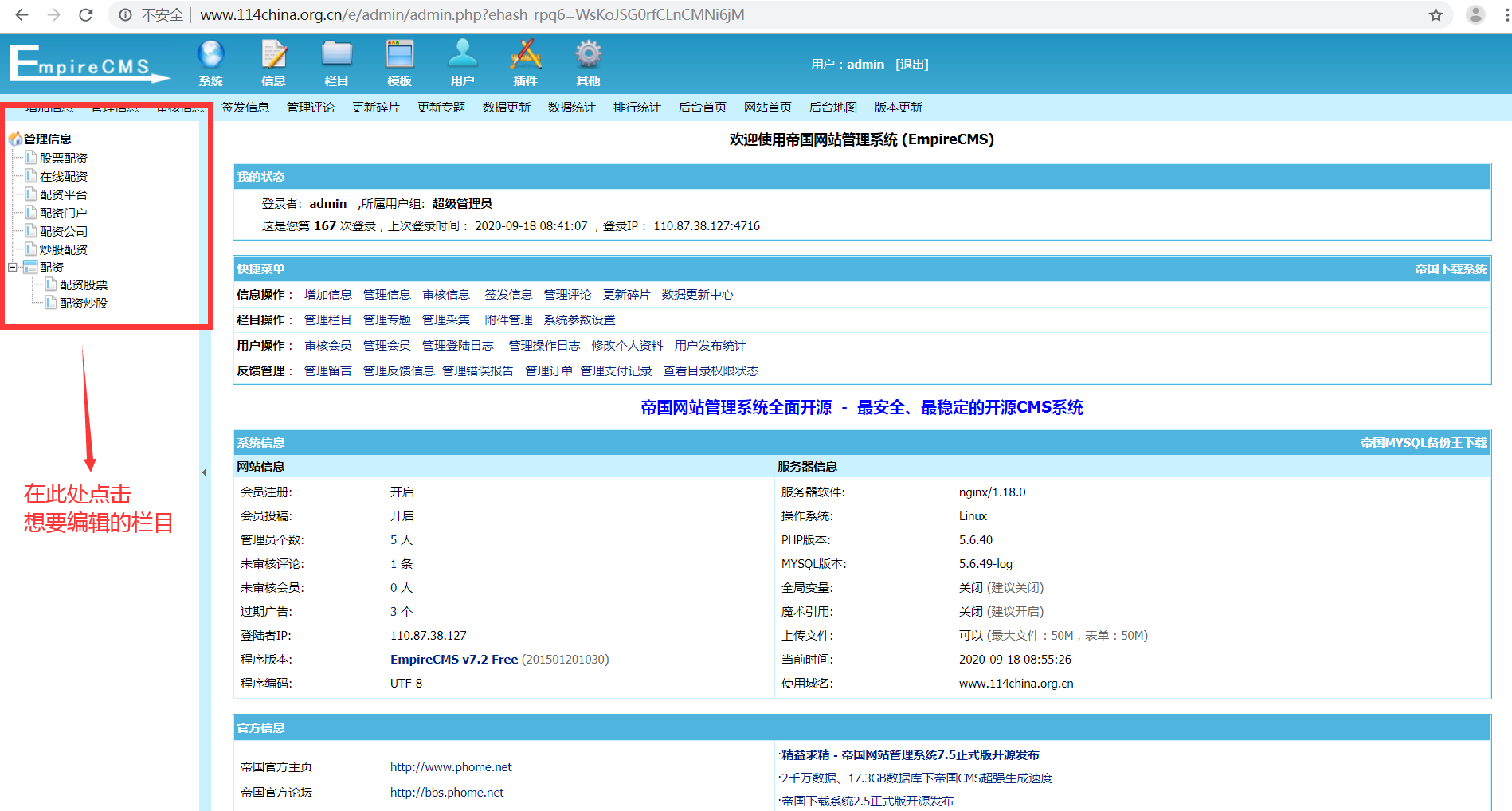Go to 网站首页 in the sub-menu bar
The width and height of the screenshot is (1512, 811).
pos(768,107)
